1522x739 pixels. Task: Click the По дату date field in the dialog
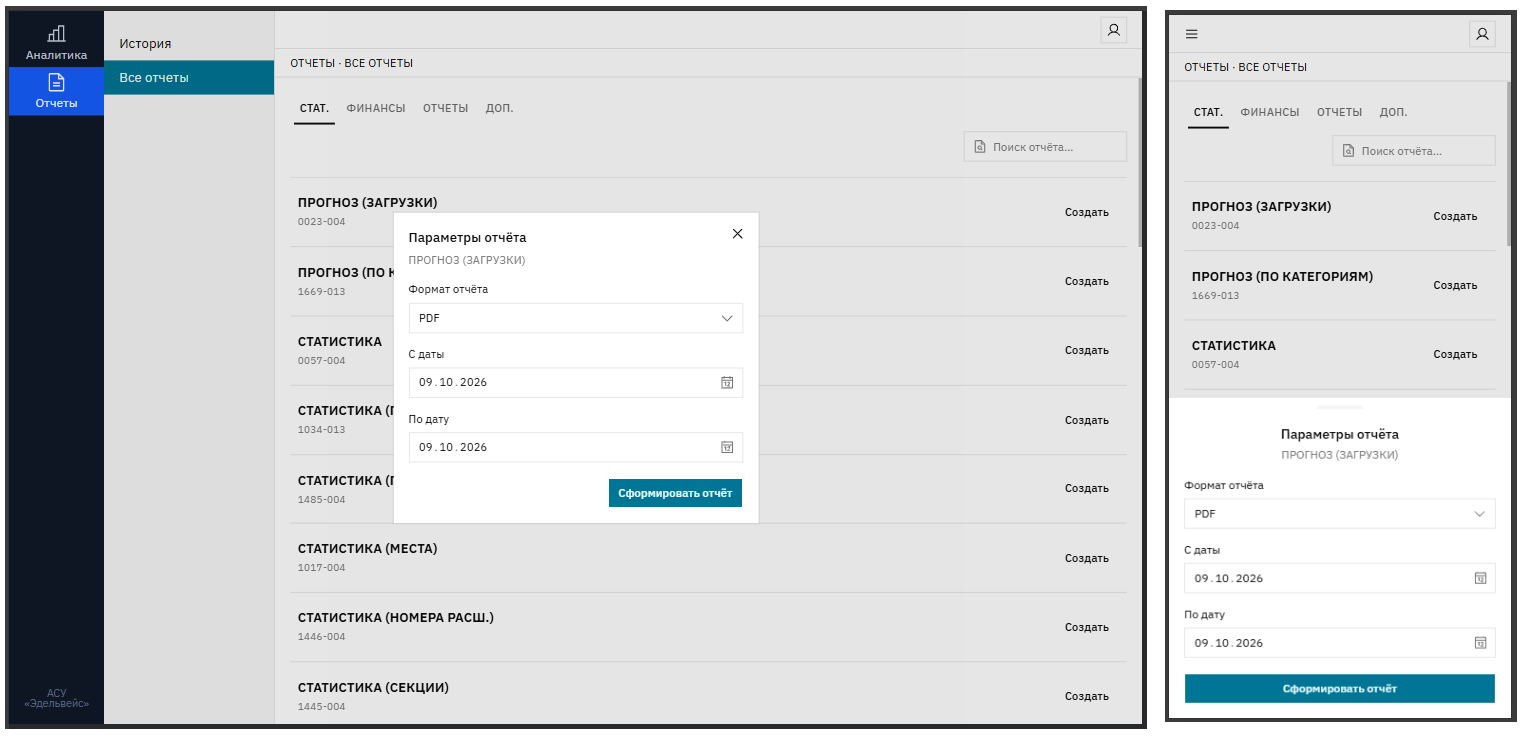[576, 447]
